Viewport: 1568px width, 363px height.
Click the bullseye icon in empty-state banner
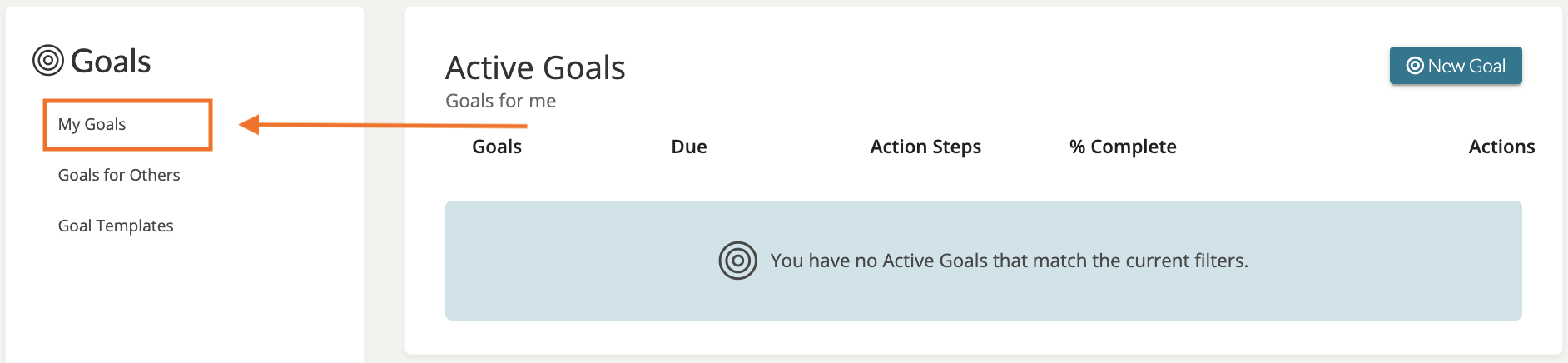click(x=737, y=261)
